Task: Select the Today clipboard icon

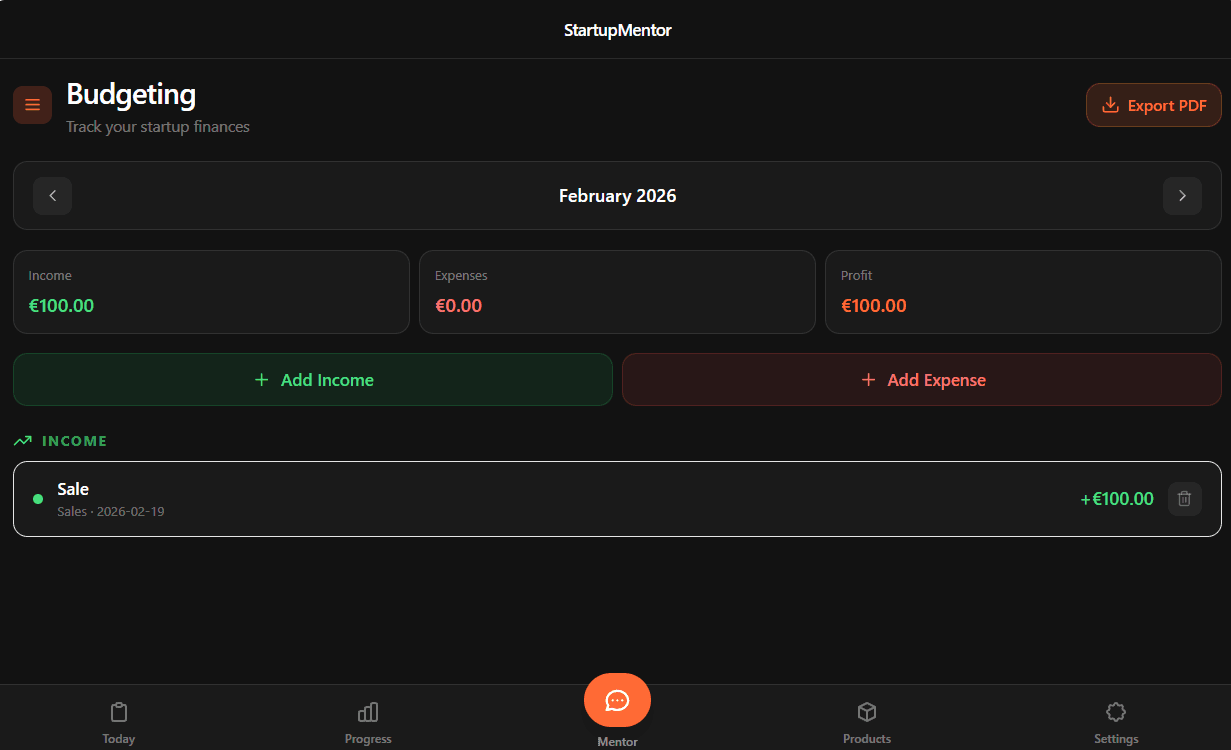Action: 119,711
